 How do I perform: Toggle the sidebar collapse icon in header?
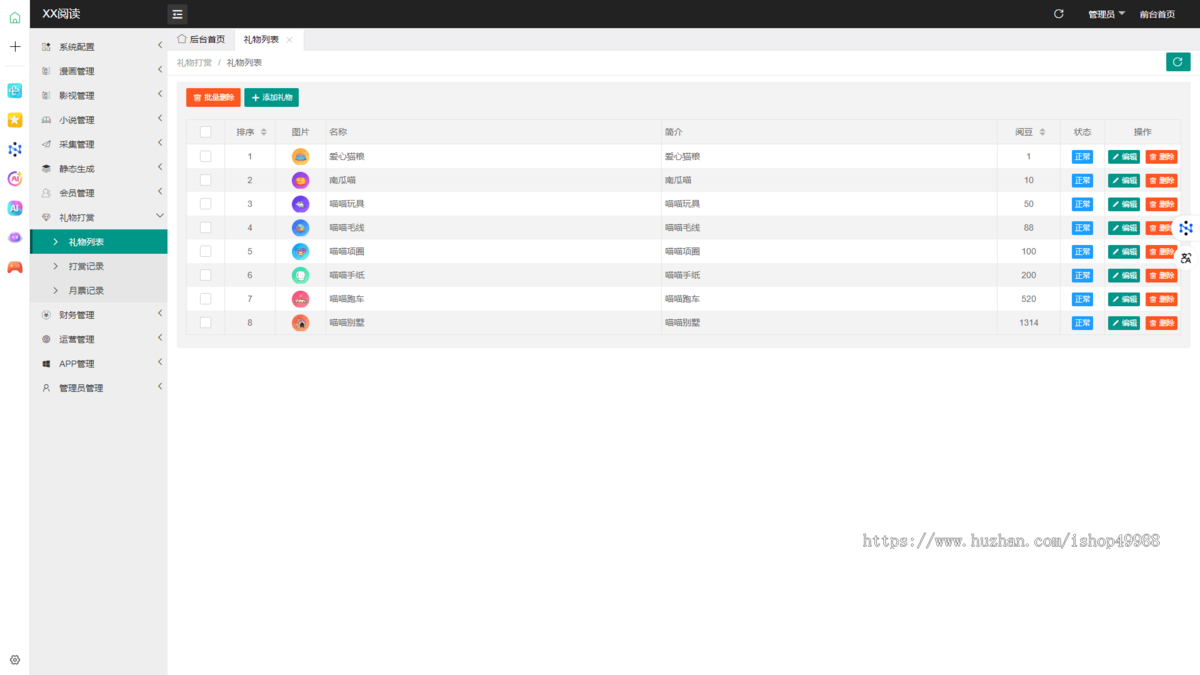coord(177,14)
